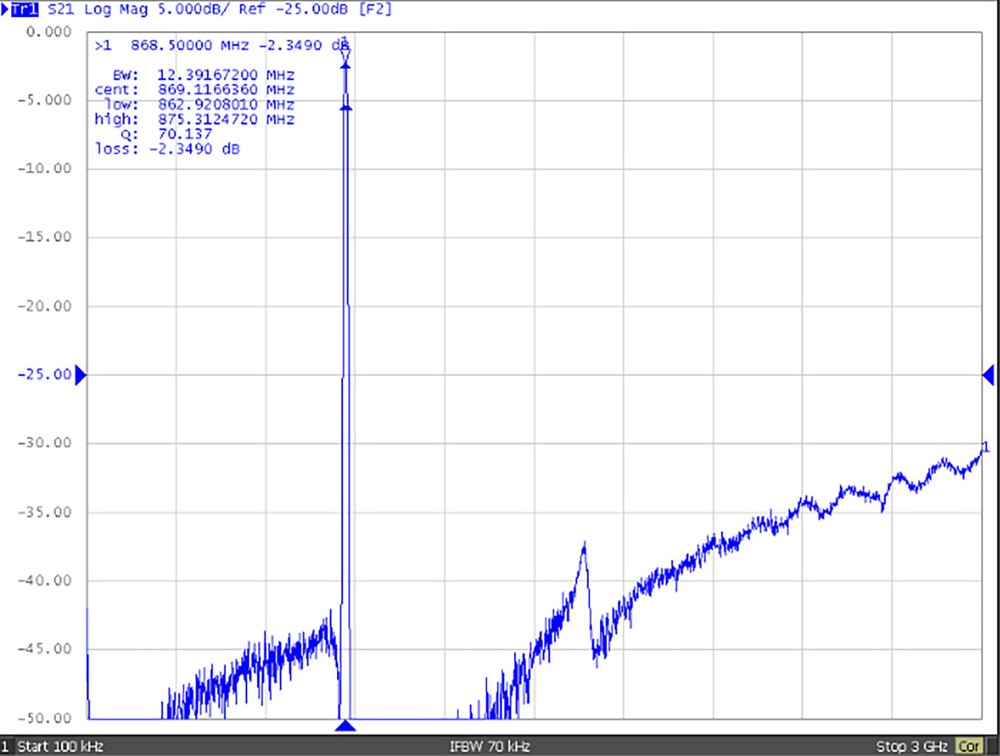Click the left reference level arrow at -25.00
The height and width of the screenshot is (756, 1000).
coord(80,374)
